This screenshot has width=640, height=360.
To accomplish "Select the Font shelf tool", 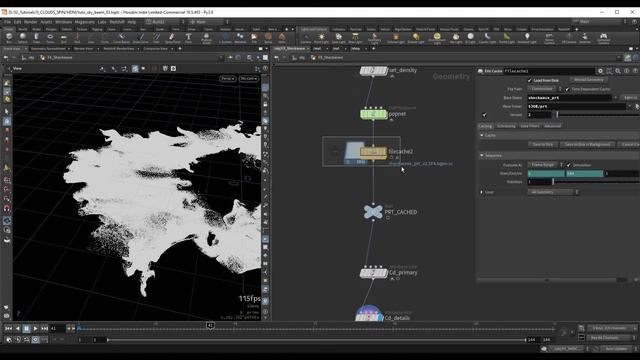I will pos(189,38).
